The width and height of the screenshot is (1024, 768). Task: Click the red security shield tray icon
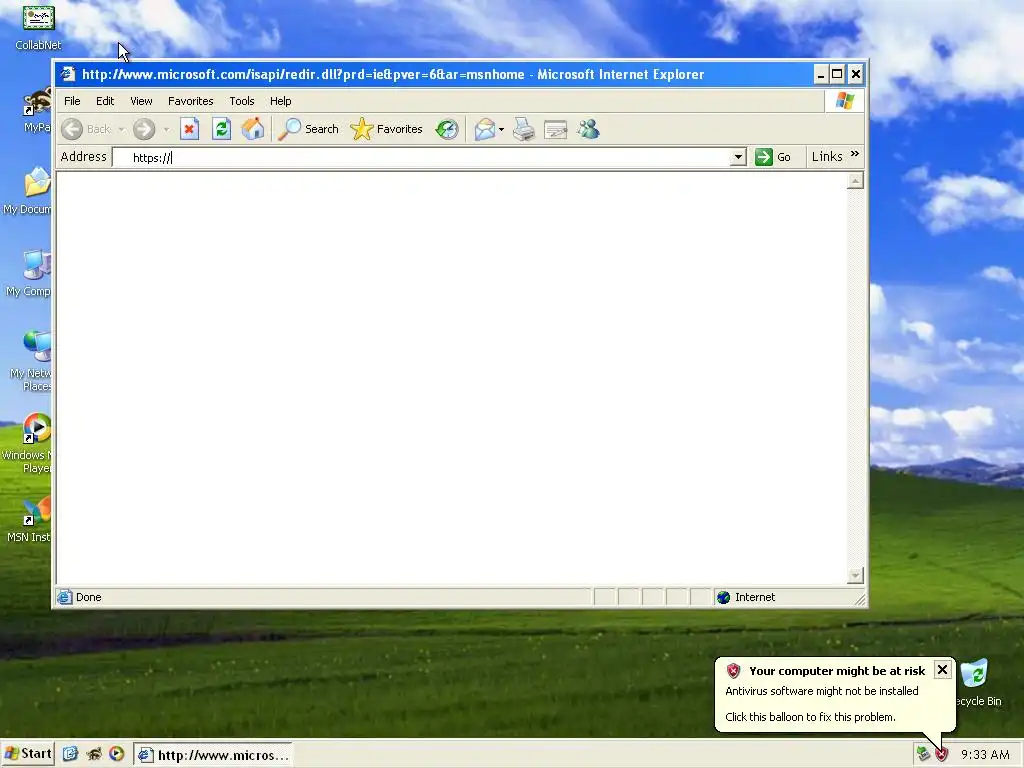(941, 754)
